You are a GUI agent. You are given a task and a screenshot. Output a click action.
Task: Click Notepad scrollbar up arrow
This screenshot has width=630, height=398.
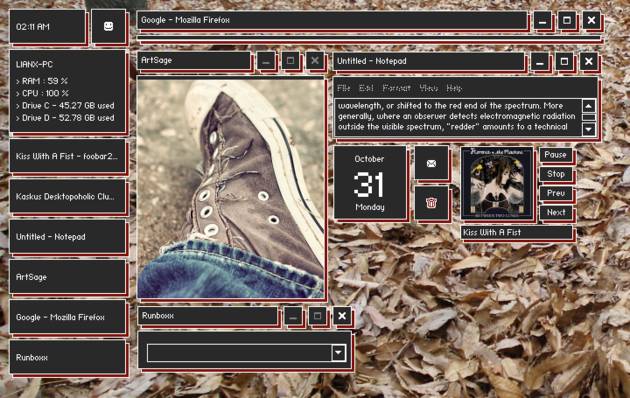pyautogui.click(x=589, y=106)
